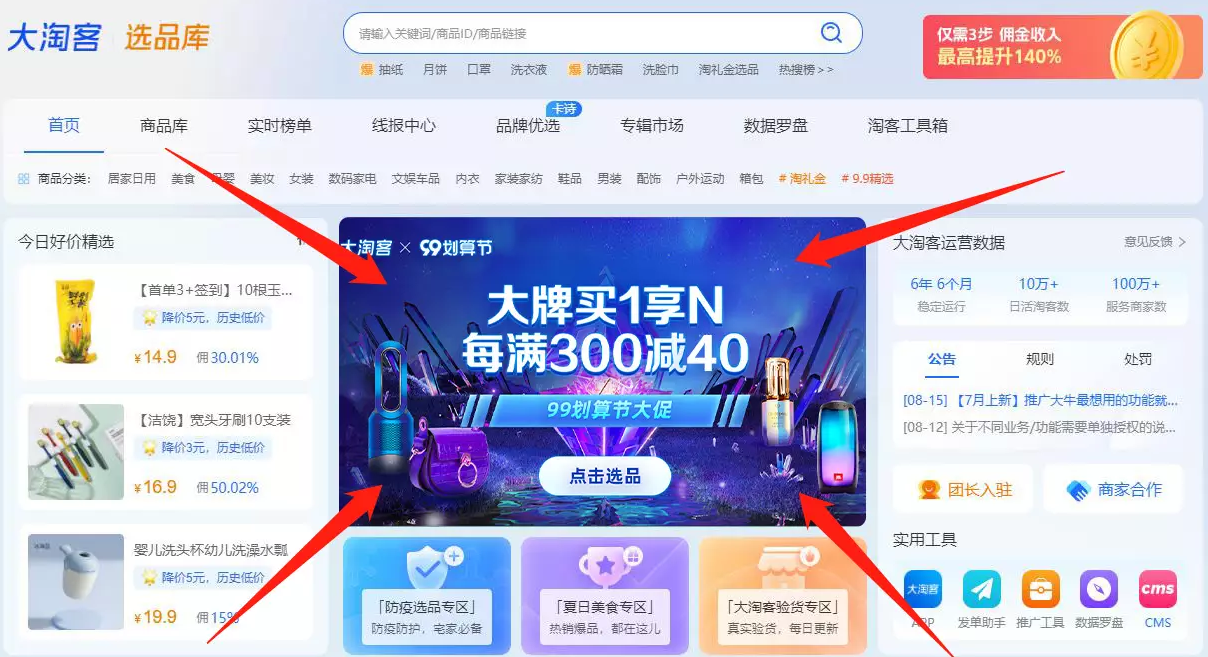Click the 点击选品 banner button

(604, 476)
